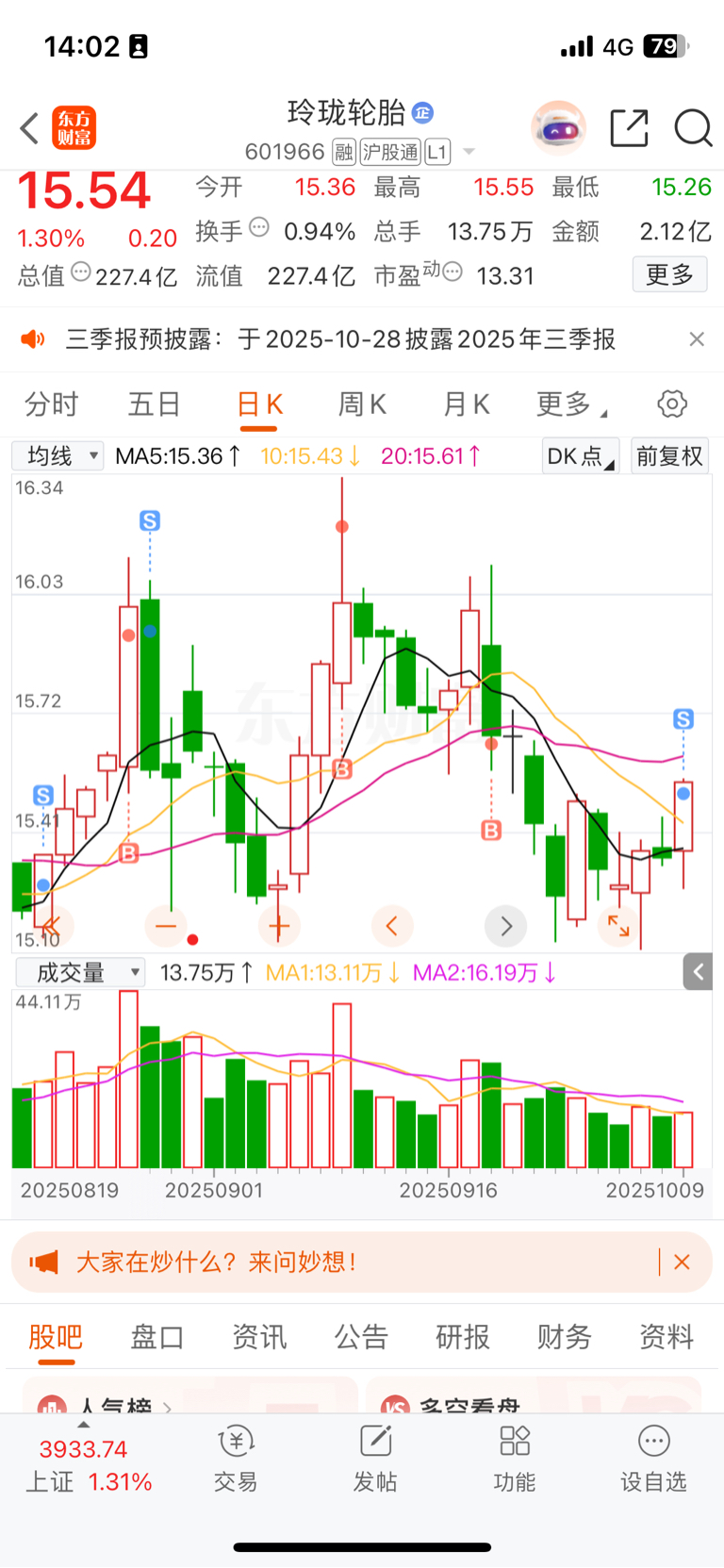Open 三季报预披露 announcement text
The height and width of the screenshot is (1568, 724).
click(x=340, y=339)
